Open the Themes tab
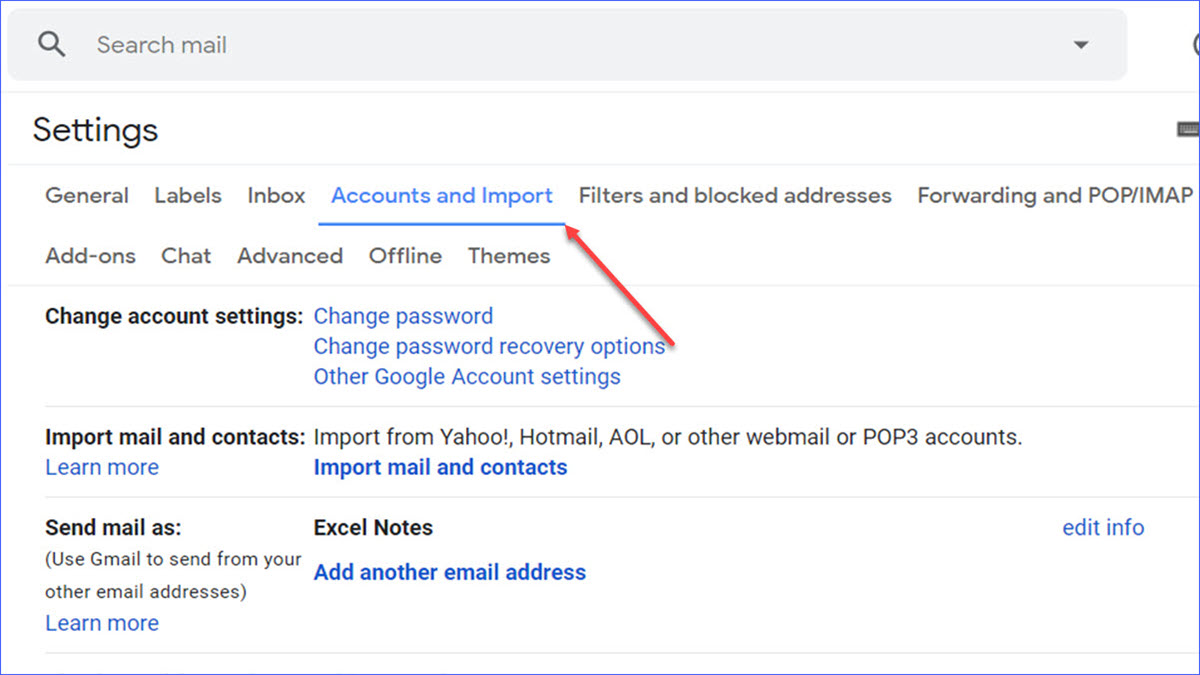The image size is (1200, 675). coord(508,256)
